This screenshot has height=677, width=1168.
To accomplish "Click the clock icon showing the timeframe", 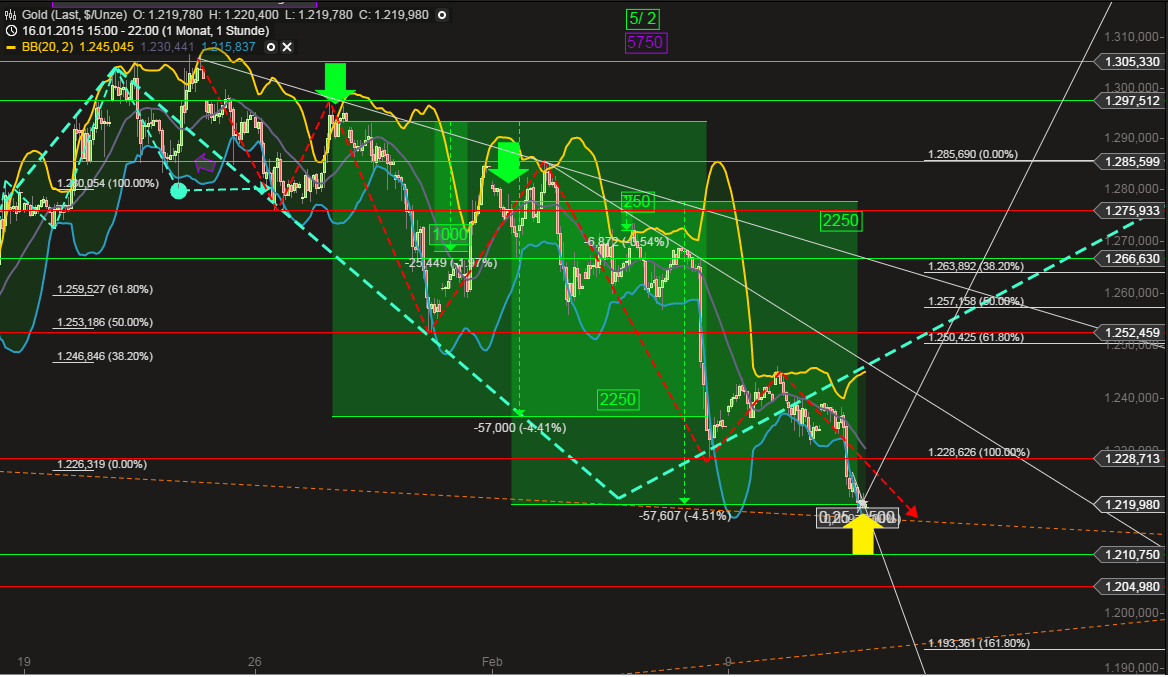I will (x=10, y=30).
